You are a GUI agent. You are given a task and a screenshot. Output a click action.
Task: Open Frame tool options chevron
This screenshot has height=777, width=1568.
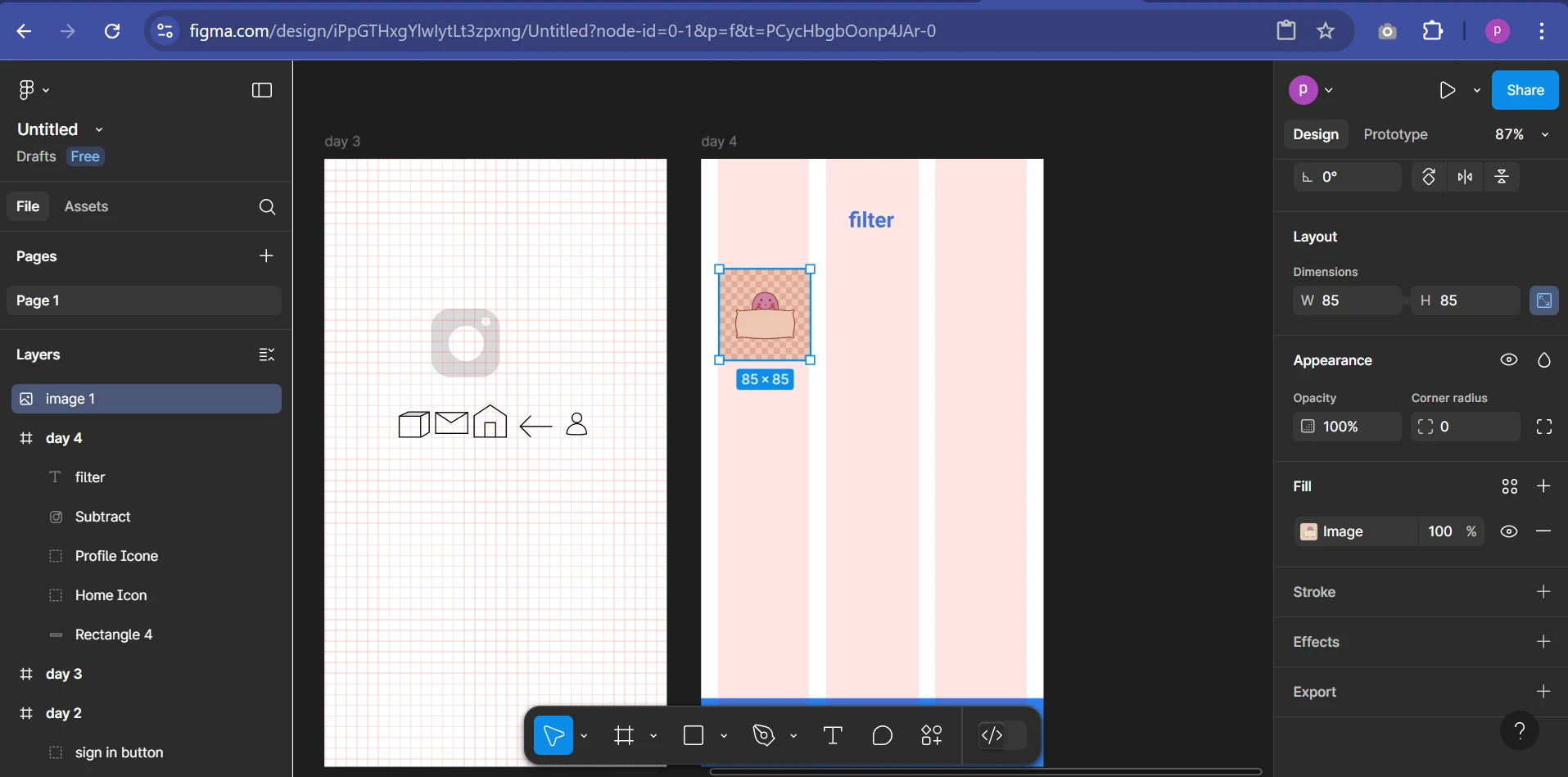click(x=653, y=736)
